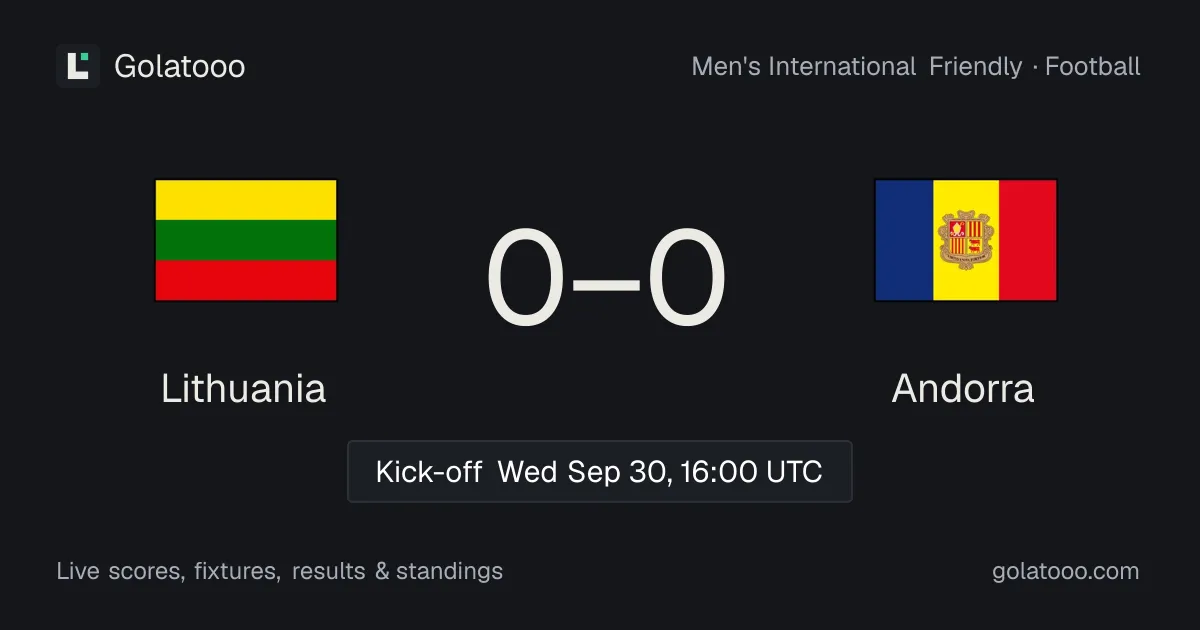The image size is (1200, 630).
Task: Click the Wed Sep 30, 16:00 UTC time
Action: coord(660,472)
